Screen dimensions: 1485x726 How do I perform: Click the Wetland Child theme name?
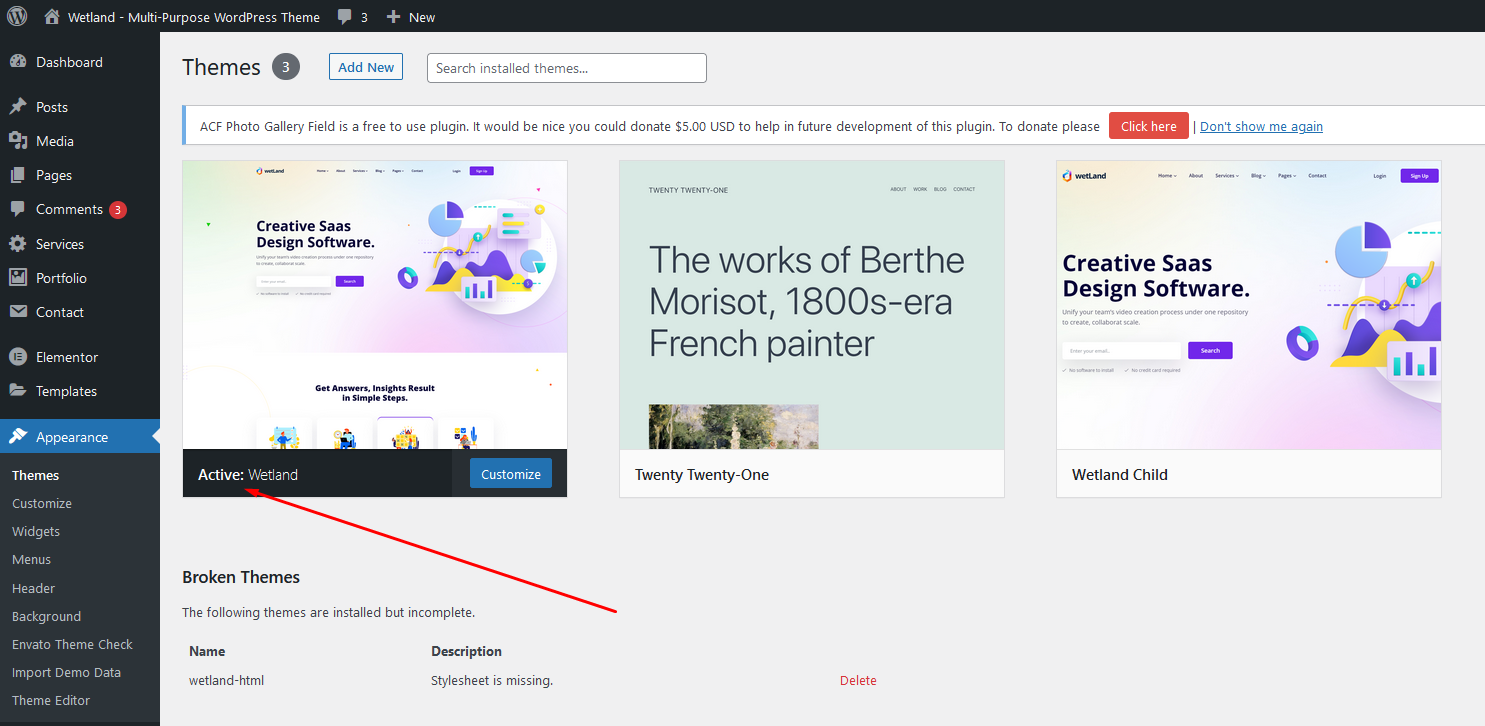click(1120, 475)
